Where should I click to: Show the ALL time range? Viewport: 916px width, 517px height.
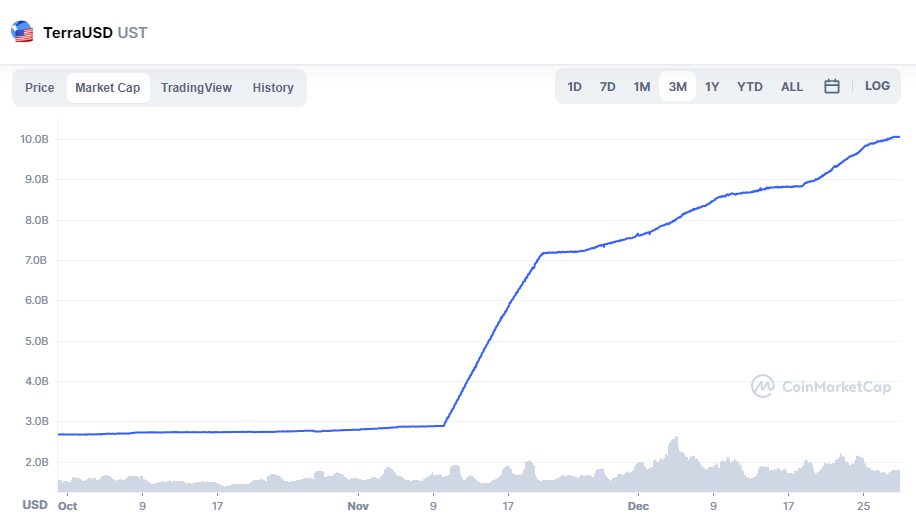point(792,86)
